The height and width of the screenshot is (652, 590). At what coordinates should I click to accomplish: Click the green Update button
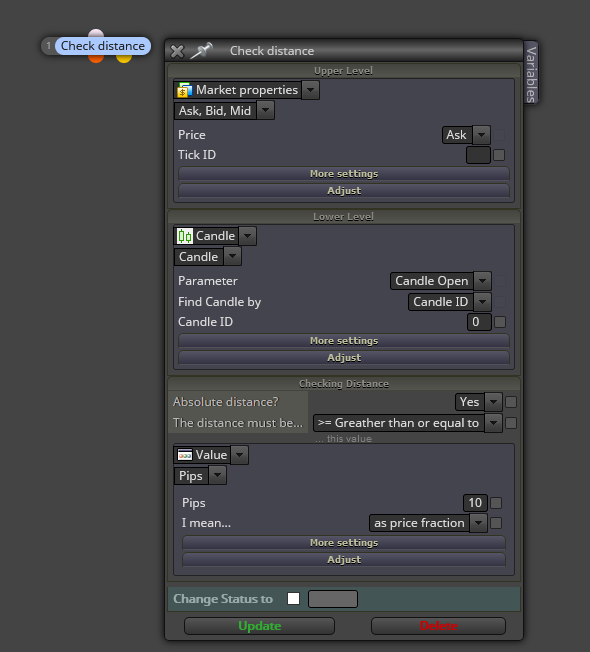(x=259, y=626)
